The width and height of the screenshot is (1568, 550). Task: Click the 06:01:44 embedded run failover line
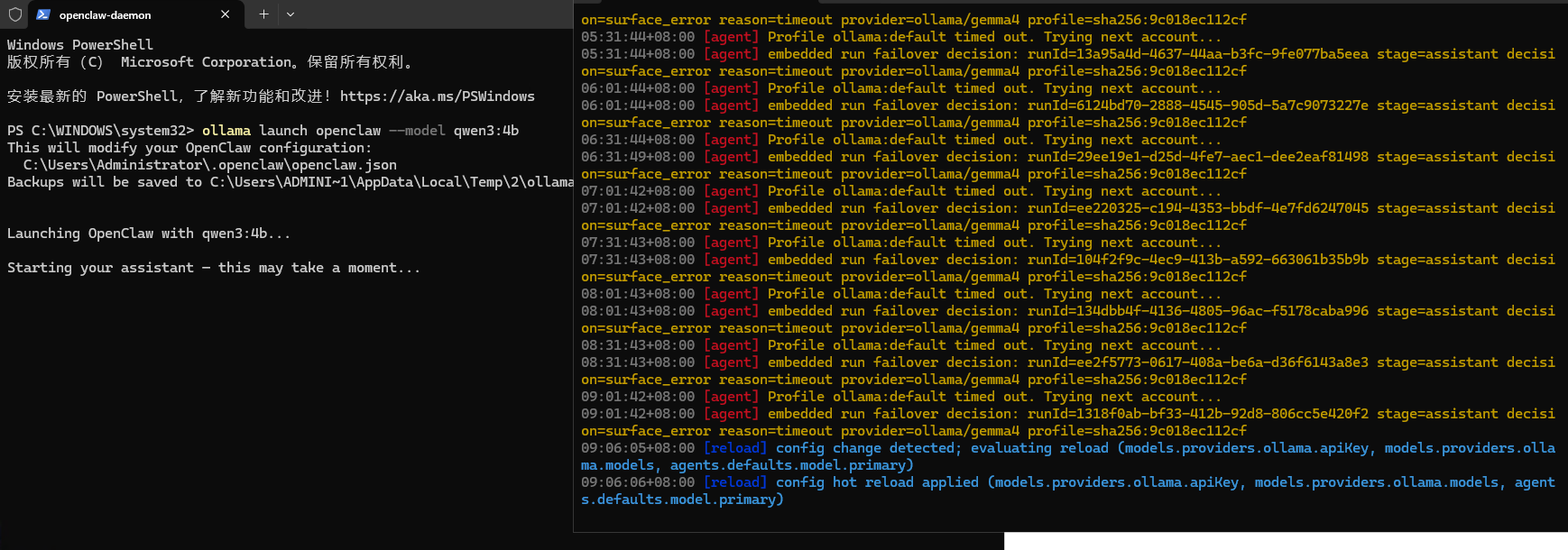(x=1068, y=105)
